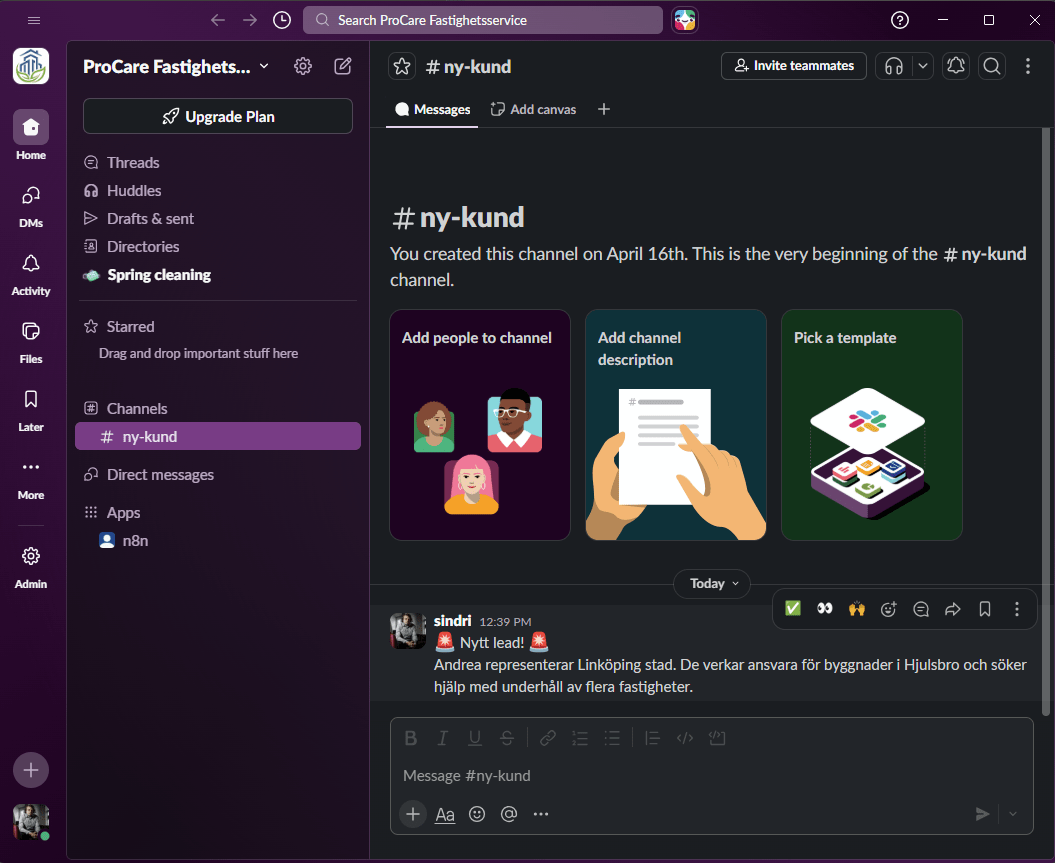The height and width of the screenshot is (863, 1055).
Task: Click the Upgrade Plan button
Action: click(x=218, y=116)
